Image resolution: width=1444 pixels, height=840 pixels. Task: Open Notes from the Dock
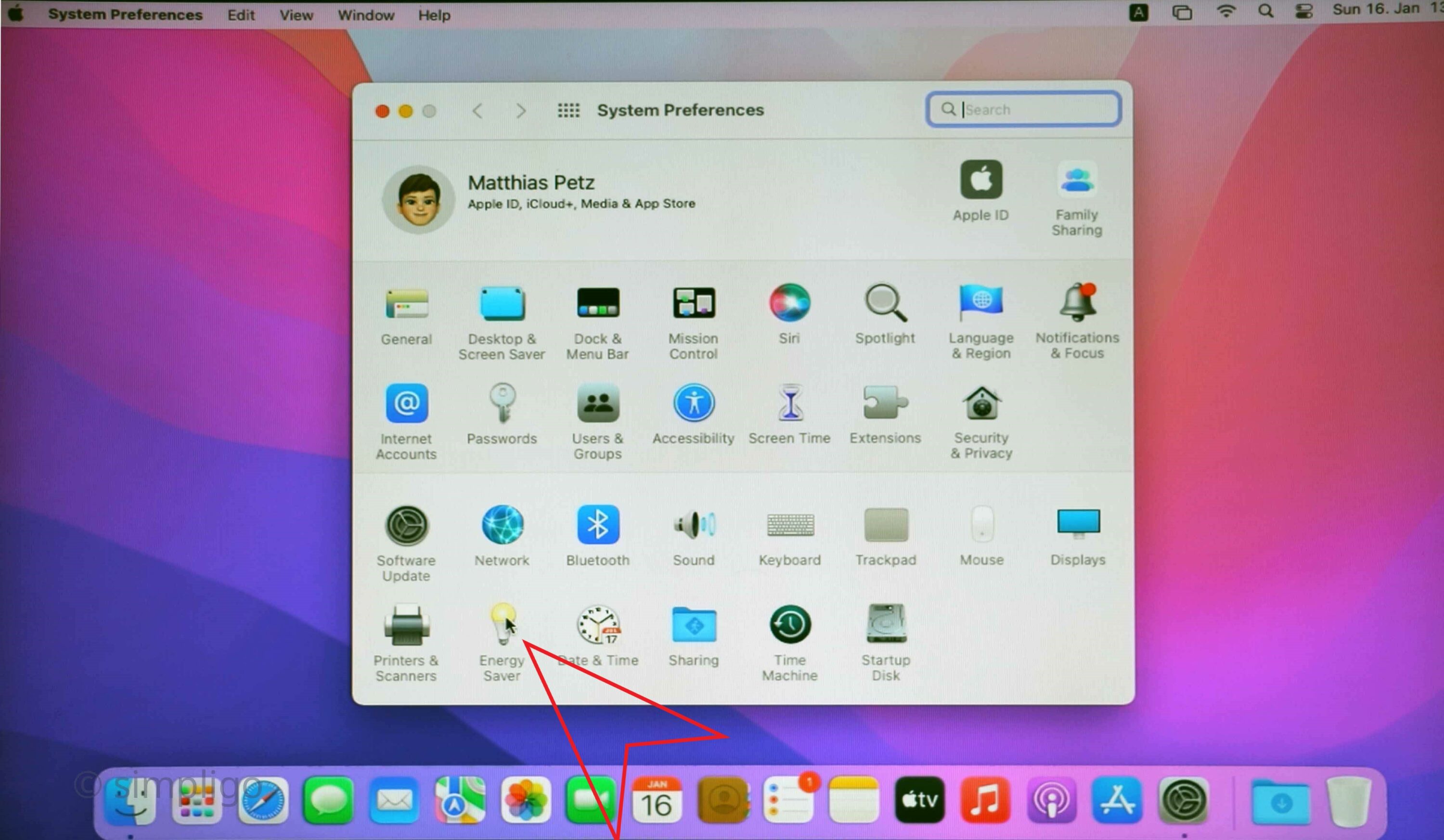click(x=854, y=800)
